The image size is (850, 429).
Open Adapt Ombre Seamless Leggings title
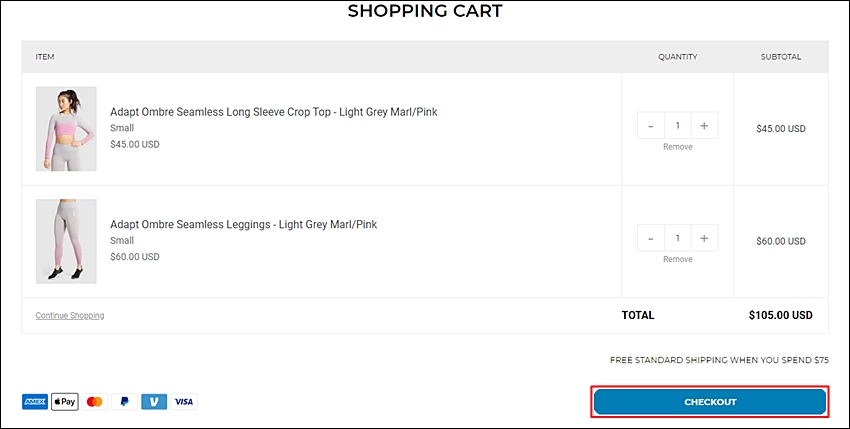(243, 225)
